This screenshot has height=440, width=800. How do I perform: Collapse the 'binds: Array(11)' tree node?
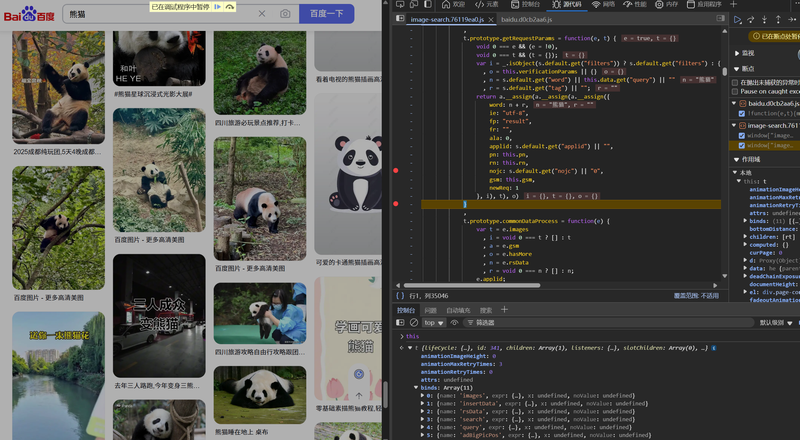pos(416,387)
